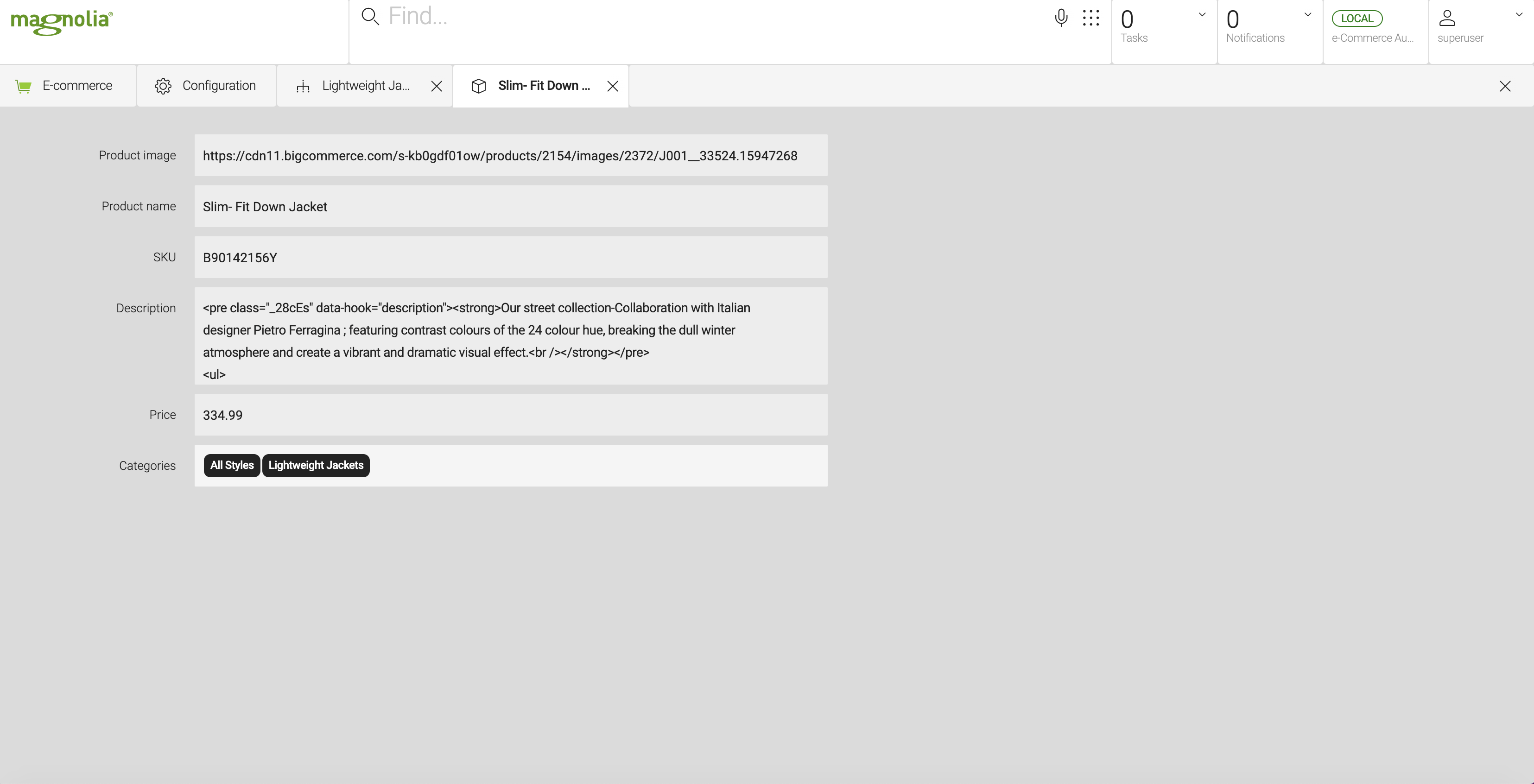1534x784 pixels.
Task: Open the superuser account dropdown
Action: [1519, 14]
